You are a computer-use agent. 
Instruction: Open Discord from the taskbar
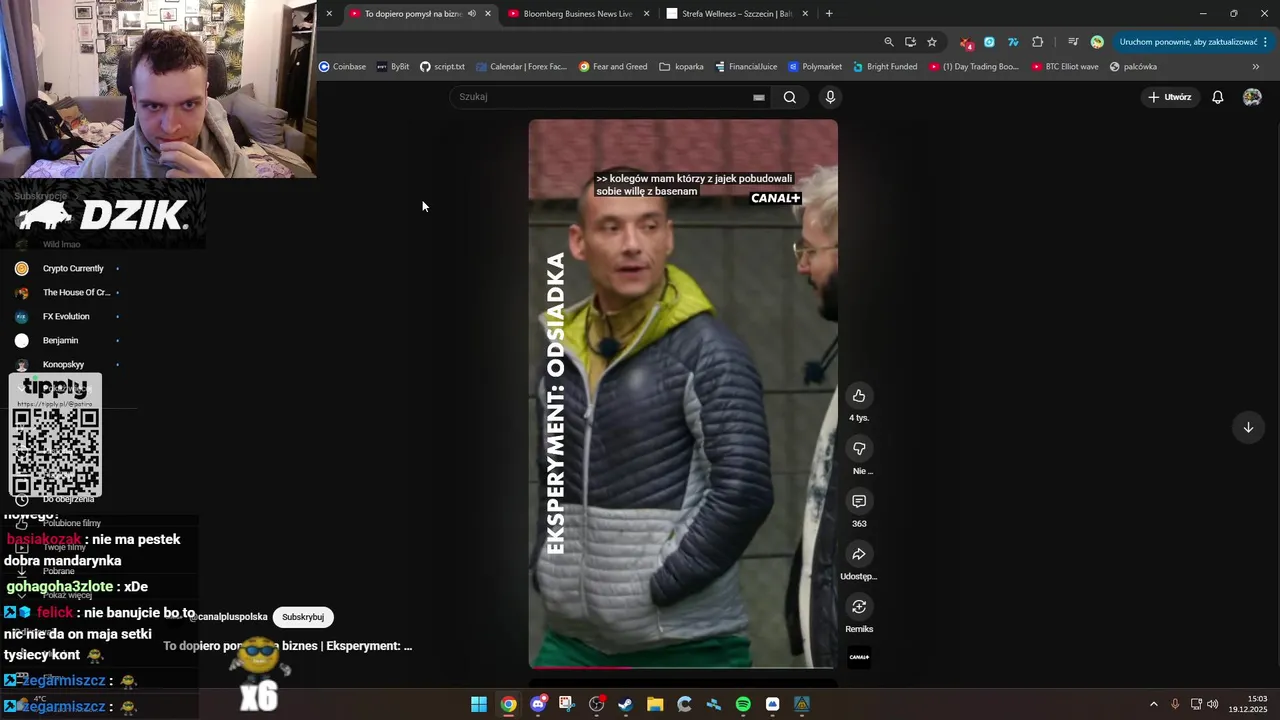pyautogui.click(x=538, y=704)
